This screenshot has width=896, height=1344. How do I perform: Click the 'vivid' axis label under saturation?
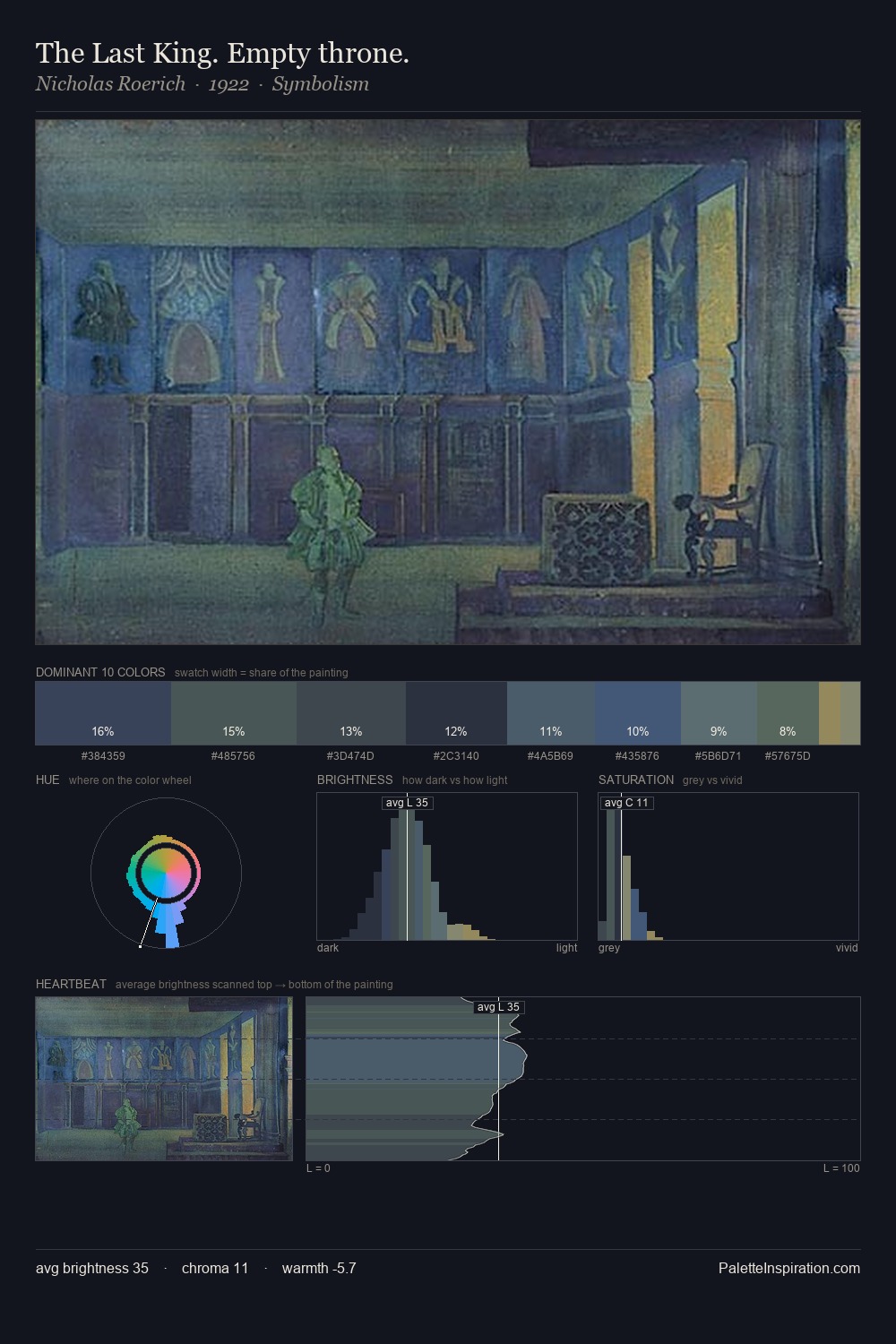coord(847,948)
